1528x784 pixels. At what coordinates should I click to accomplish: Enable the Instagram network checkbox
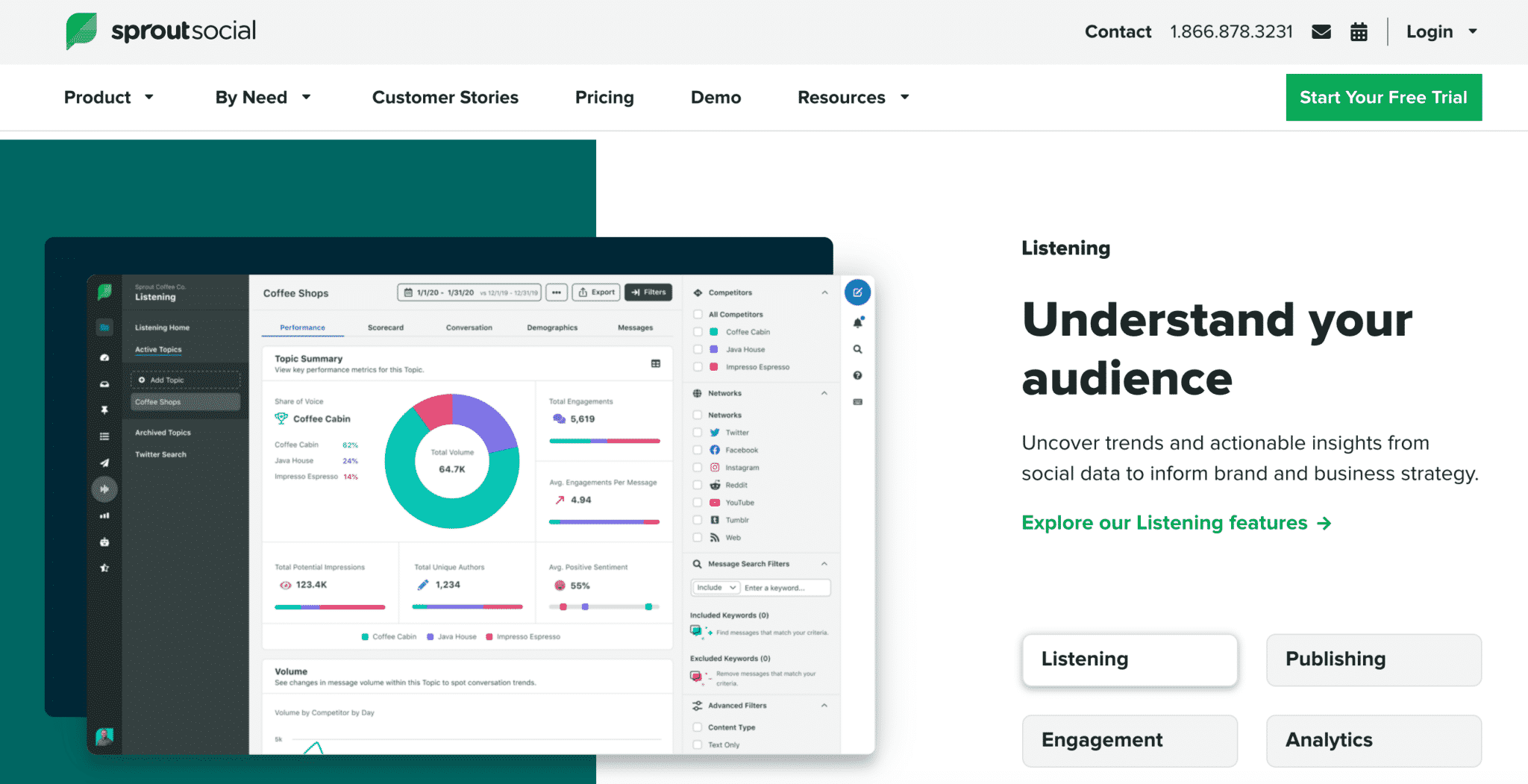click(x=698, y=468)
